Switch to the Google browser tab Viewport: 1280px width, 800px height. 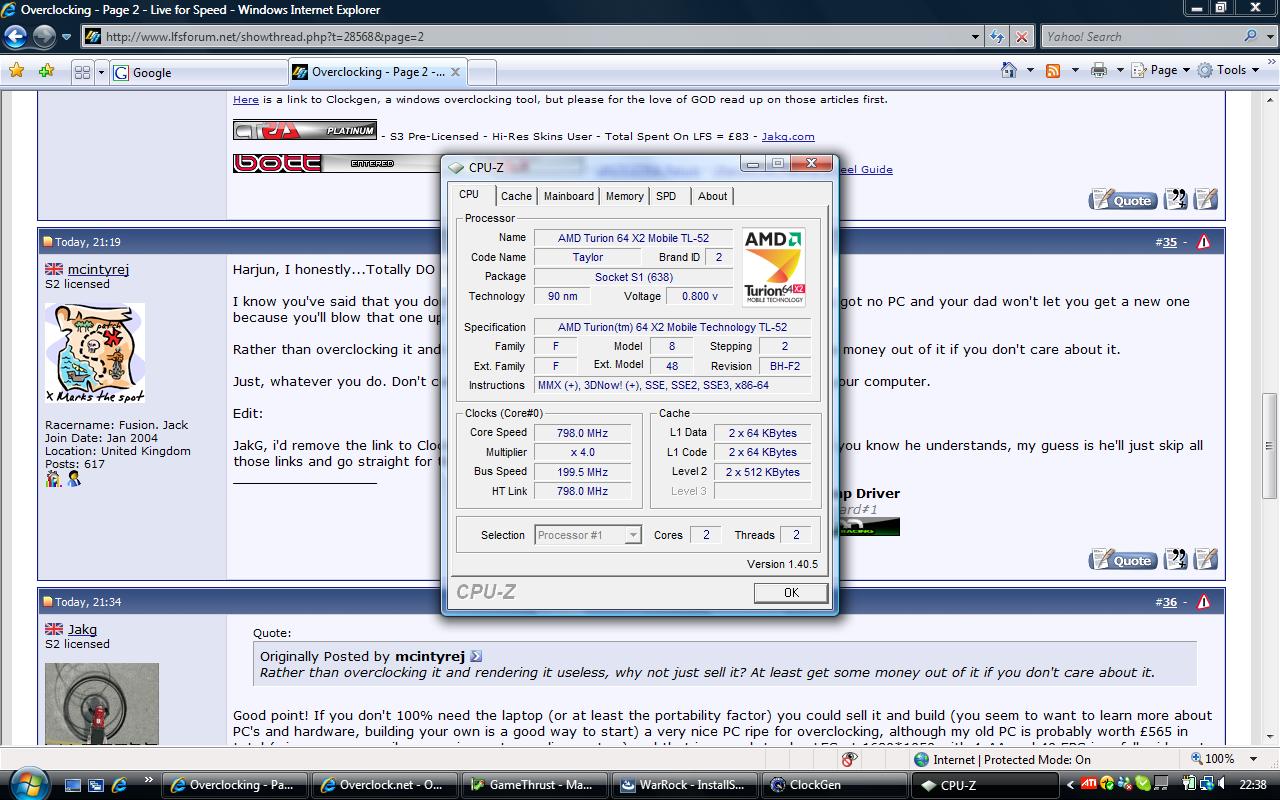[x=199, y=72]
